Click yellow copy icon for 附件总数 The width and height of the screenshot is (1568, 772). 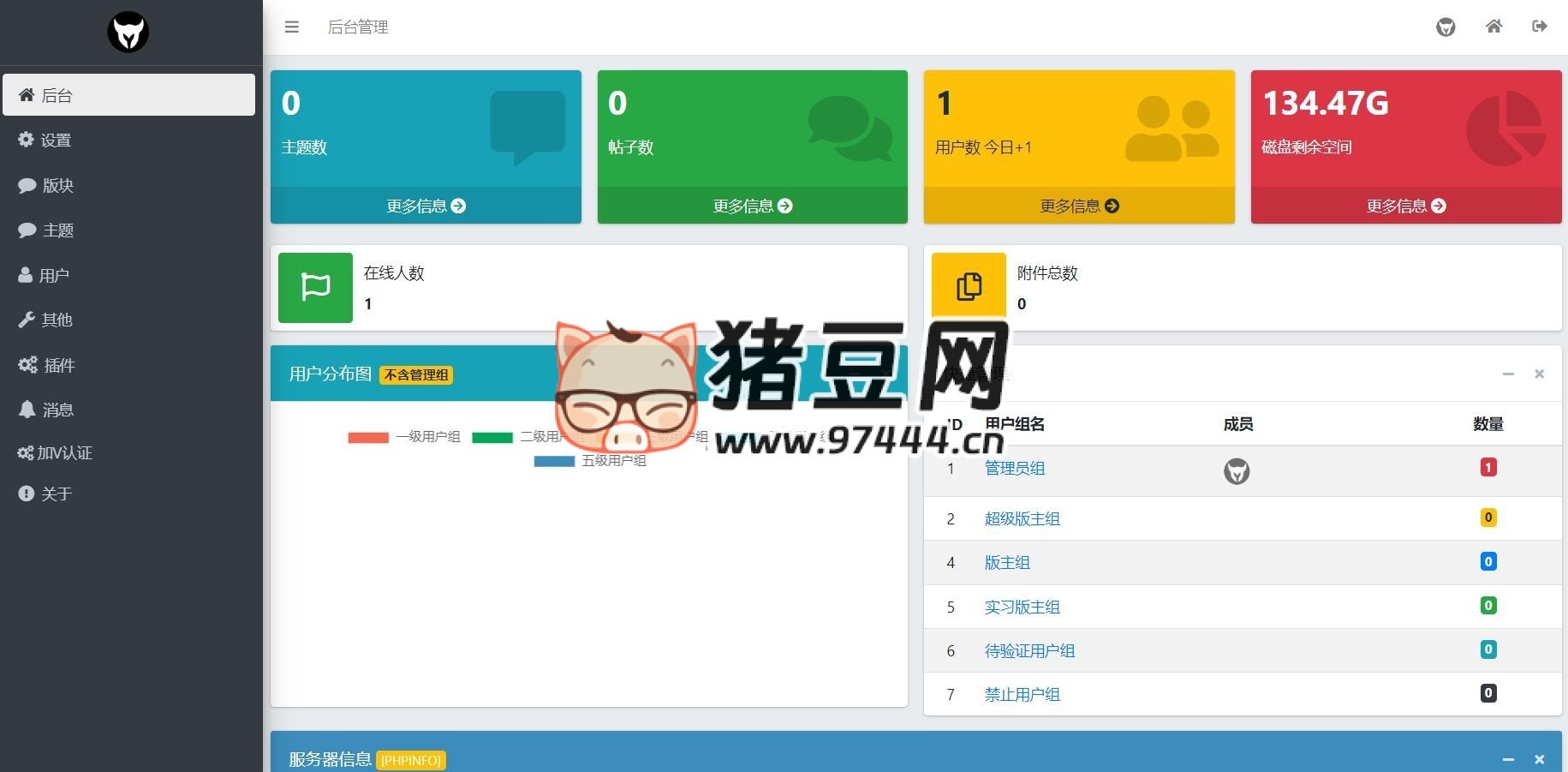(x=969, y=287)
